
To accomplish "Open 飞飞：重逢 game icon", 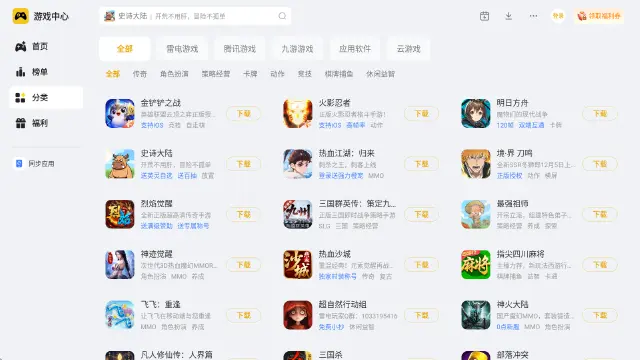I will pos(120,315).
